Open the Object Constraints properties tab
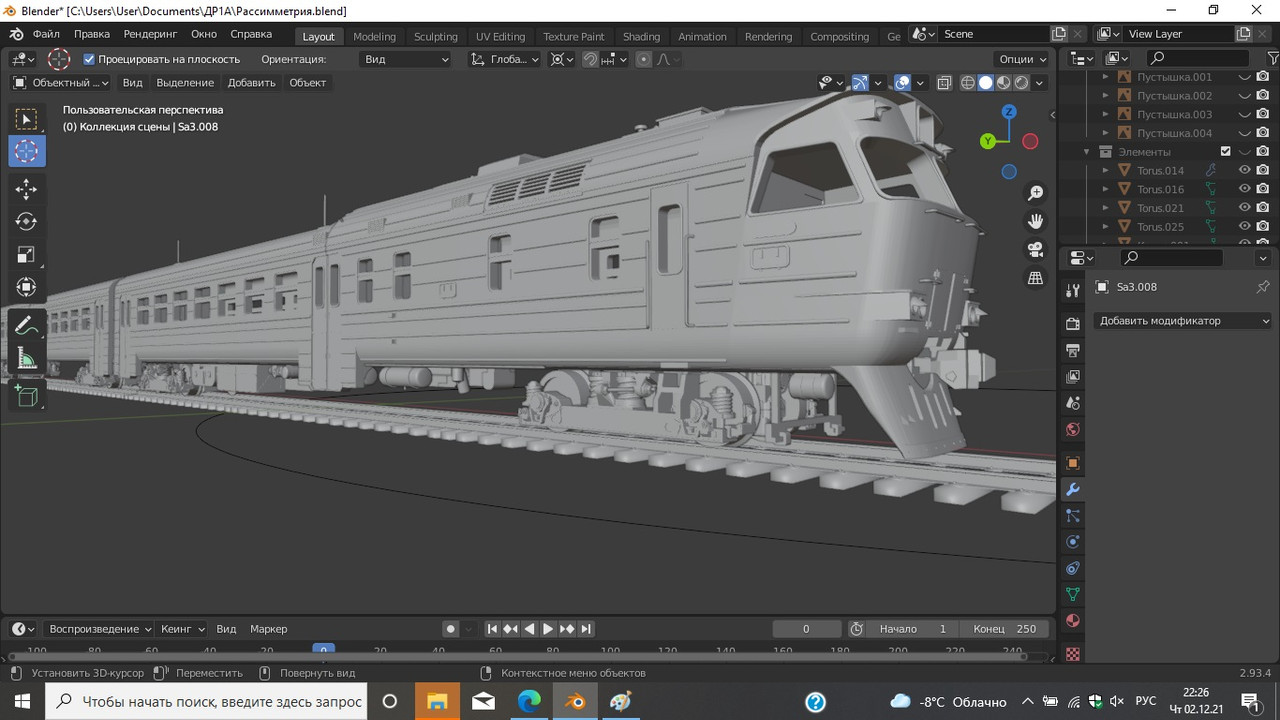 pyautogui.click(x=1073, y=568)
